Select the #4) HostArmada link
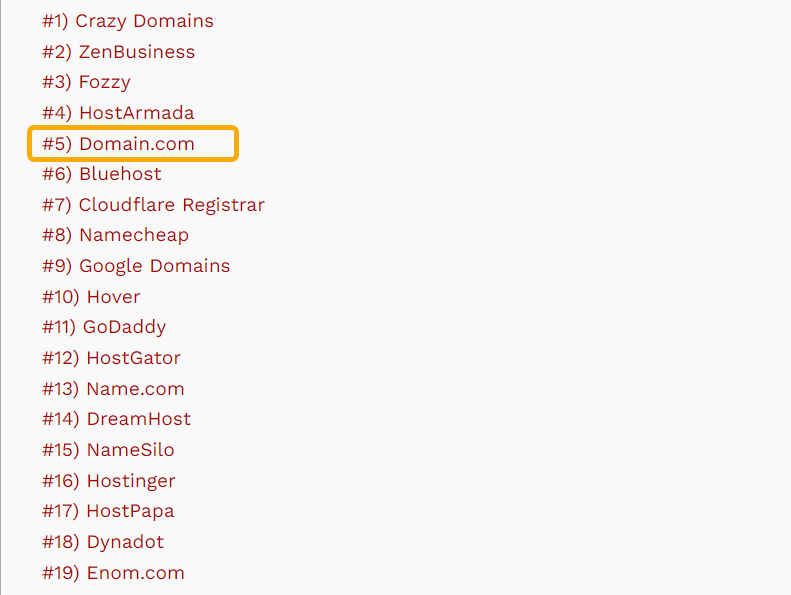This screenshot has width=791, height=595. pyautogui.click(x=118, y=113)
